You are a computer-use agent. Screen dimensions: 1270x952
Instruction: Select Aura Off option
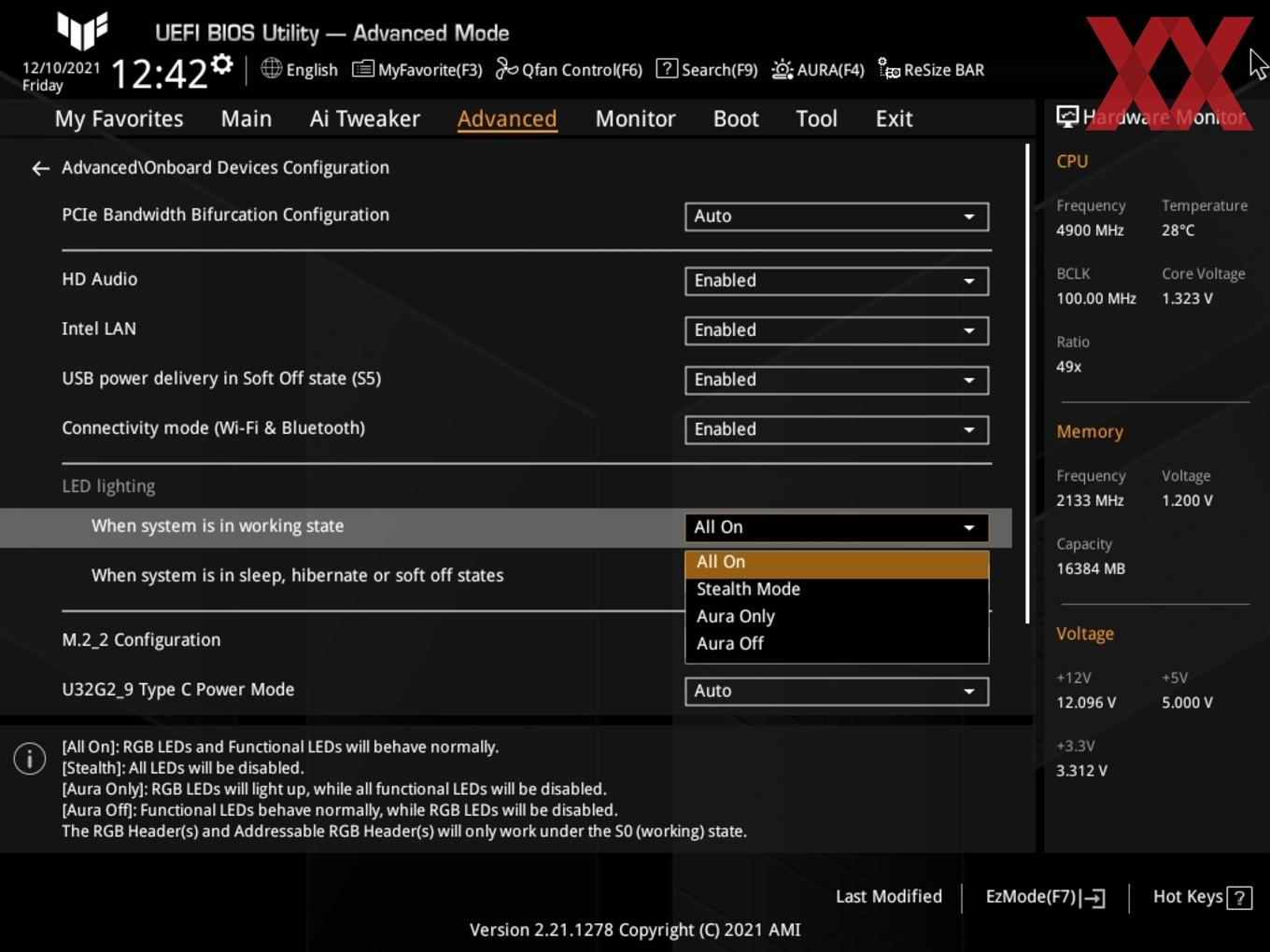coord(837,644)
